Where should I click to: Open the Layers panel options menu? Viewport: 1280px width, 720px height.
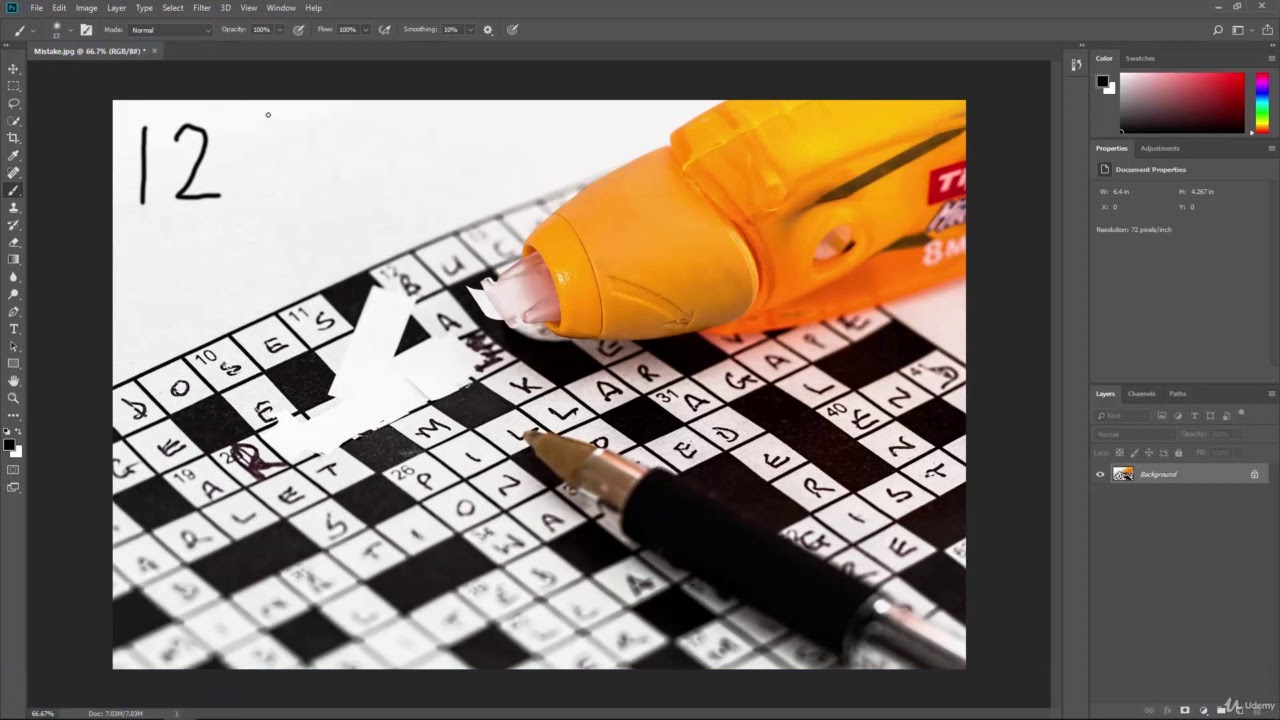click(x=1271, y=393)
